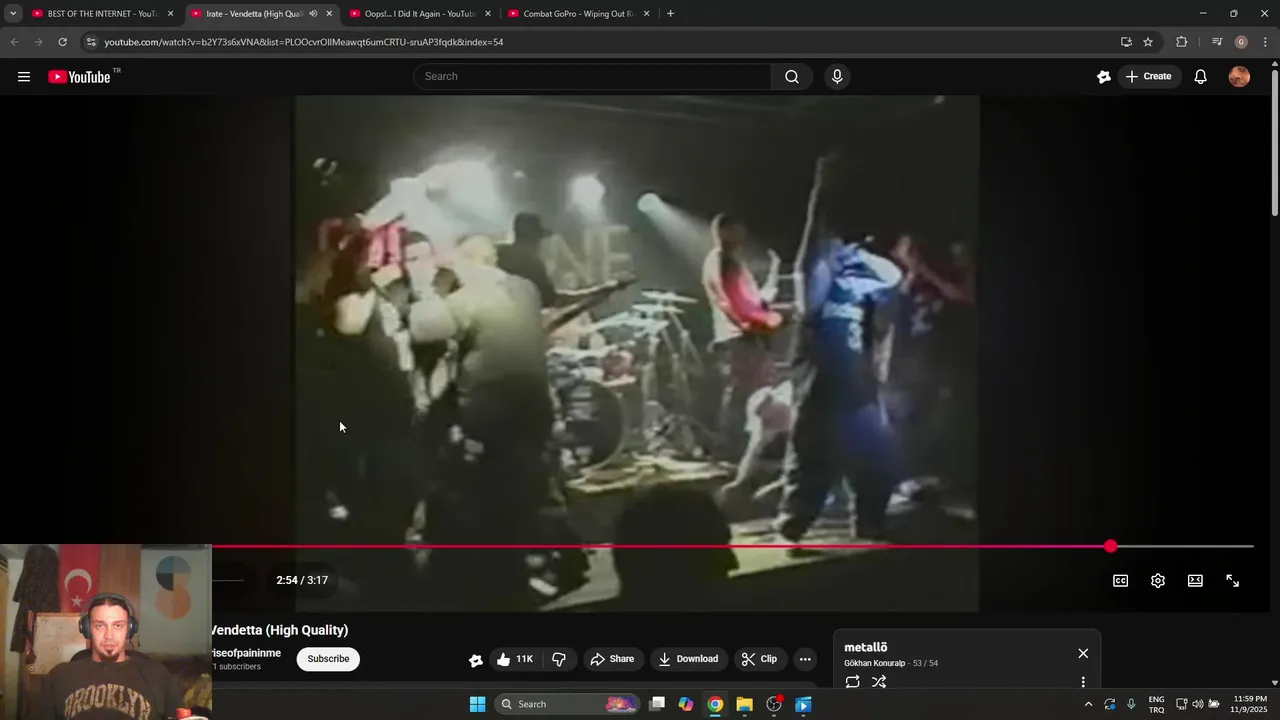The width and height of the screenshot is (1280, 720).
Task: Toggle playlist loop
Action: tap(852, 682)
